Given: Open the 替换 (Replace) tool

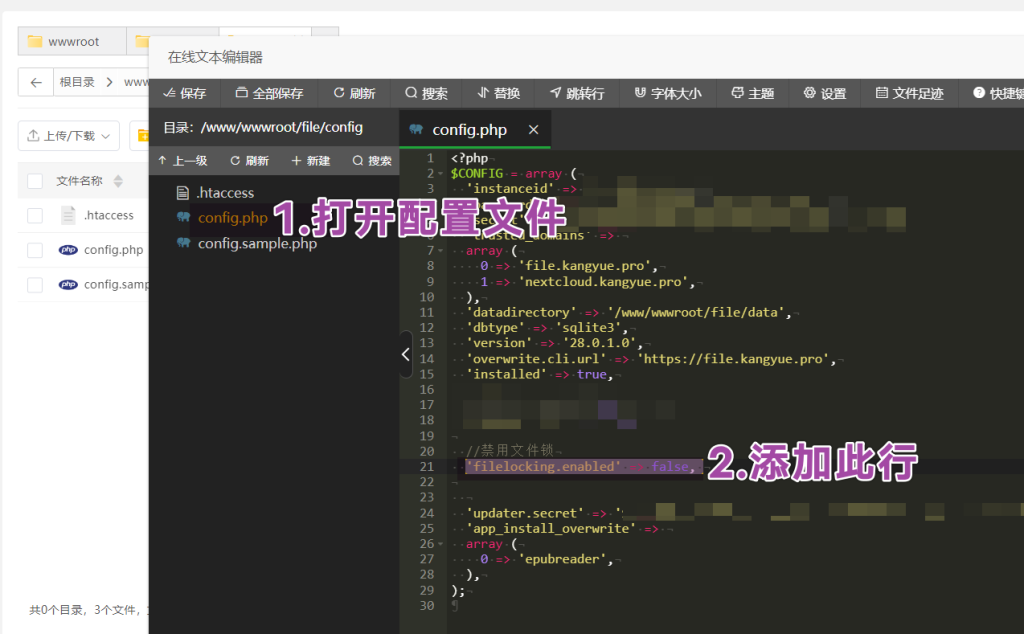Looking at the screenshot, I should (x=498, y=93).
